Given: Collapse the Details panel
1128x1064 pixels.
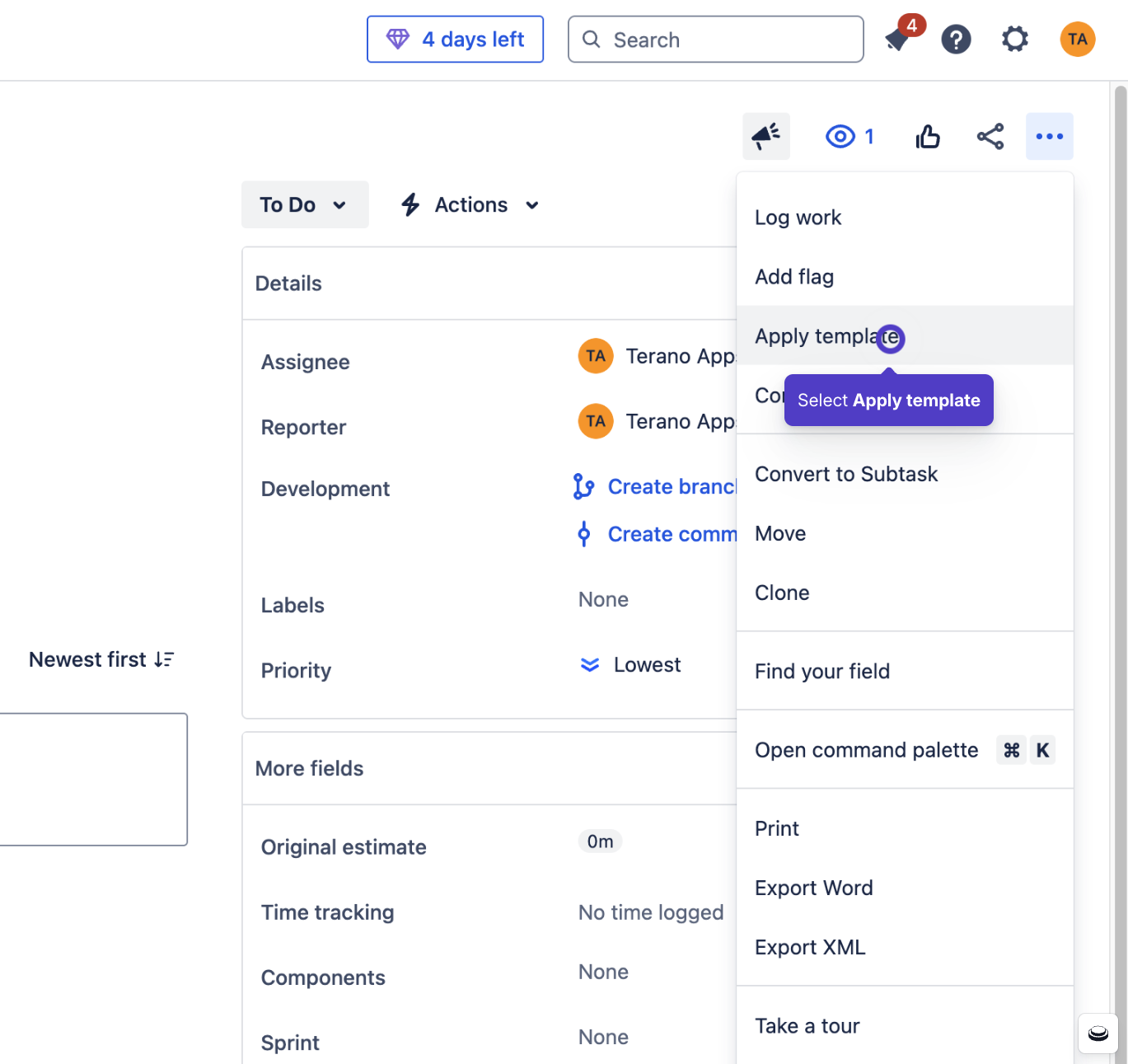Looking at the screenshot, I should click(x=288, y=283).
